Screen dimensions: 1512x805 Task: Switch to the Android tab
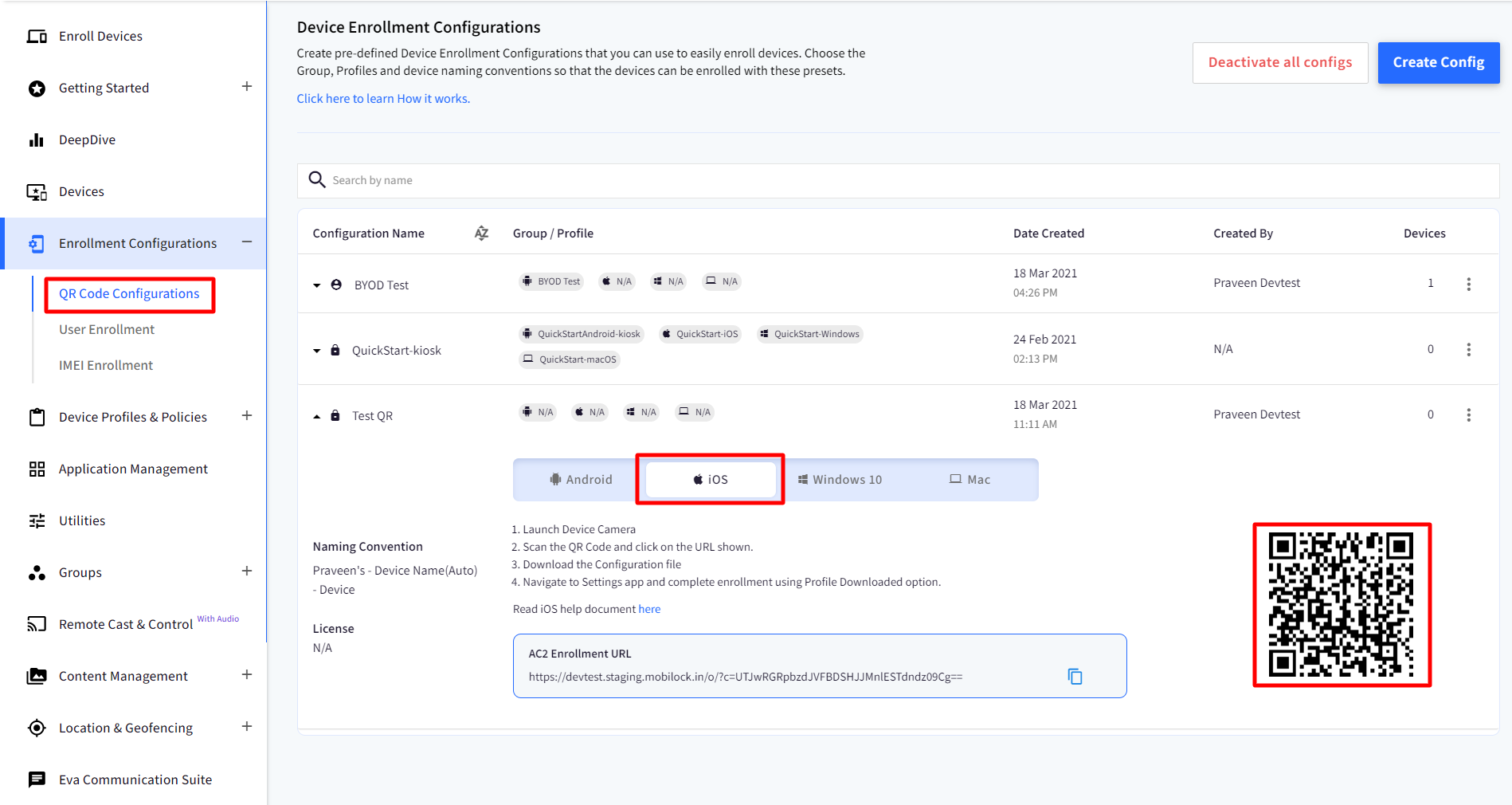[x=581, y=479]
